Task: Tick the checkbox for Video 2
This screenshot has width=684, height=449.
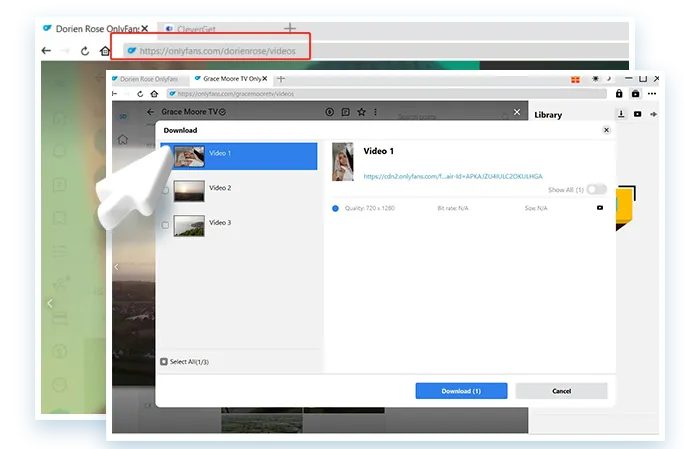Action: [165, 191]
